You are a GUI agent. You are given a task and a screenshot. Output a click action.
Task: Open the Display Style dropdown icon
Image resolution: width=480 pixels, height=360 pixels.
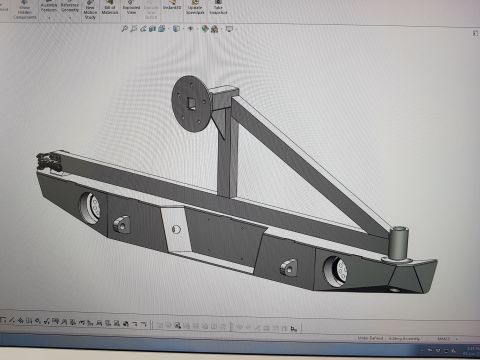point(176,29)
